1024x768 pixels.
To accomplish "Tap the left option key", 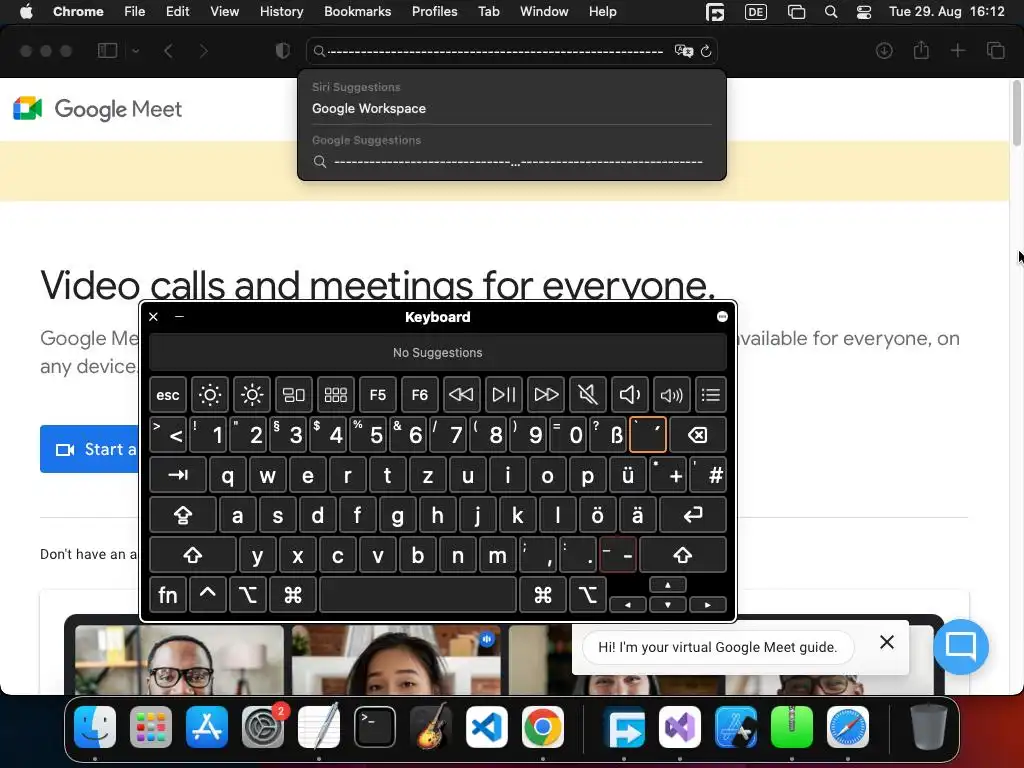I will (x=248, y=595).
